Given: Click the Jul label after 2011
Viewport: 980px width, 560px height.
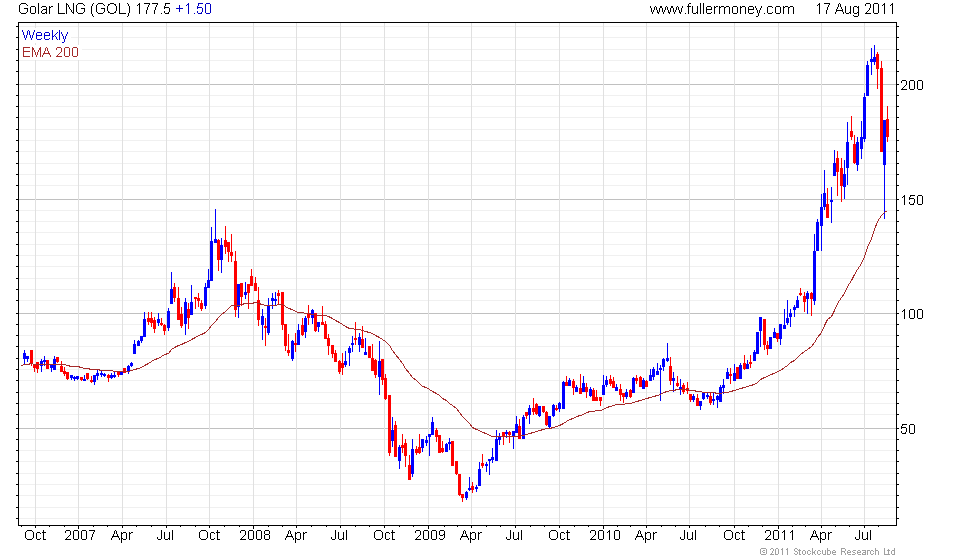Looking at the screenshot, I should tap(863, 536).
